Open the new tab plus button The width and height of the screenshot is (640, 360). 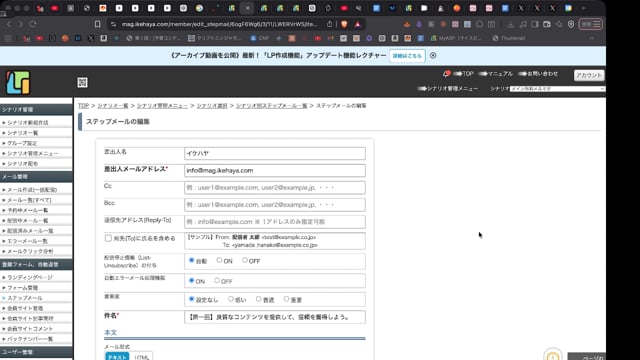click(x=584, y=8)
